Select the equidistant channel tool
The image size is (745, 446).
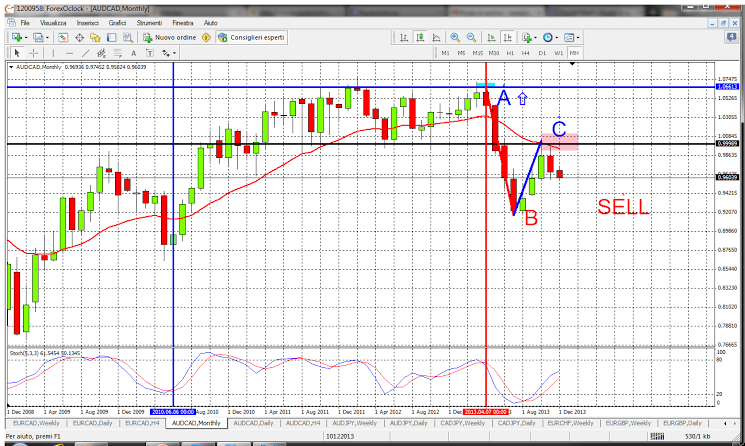point(101,53)
